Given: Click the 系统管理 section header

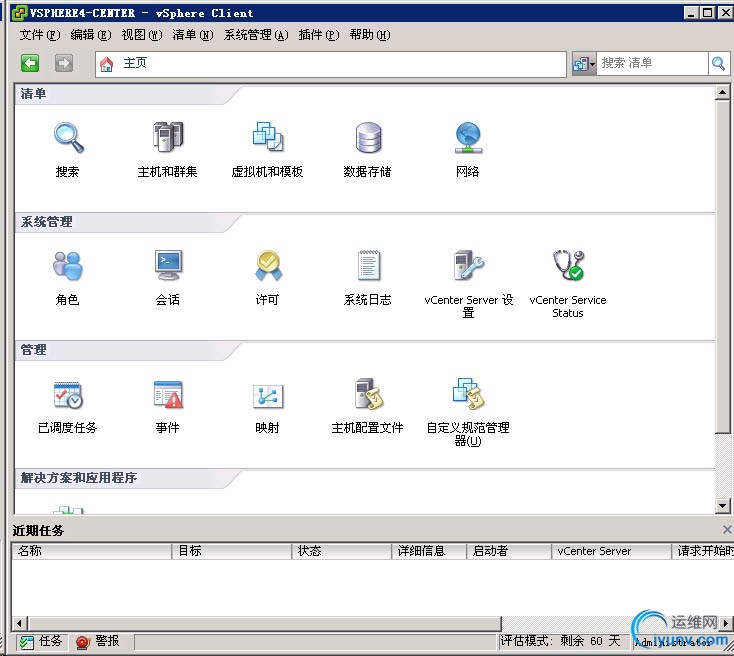Looking at the screenshot, I should click(x=46, y=222).
